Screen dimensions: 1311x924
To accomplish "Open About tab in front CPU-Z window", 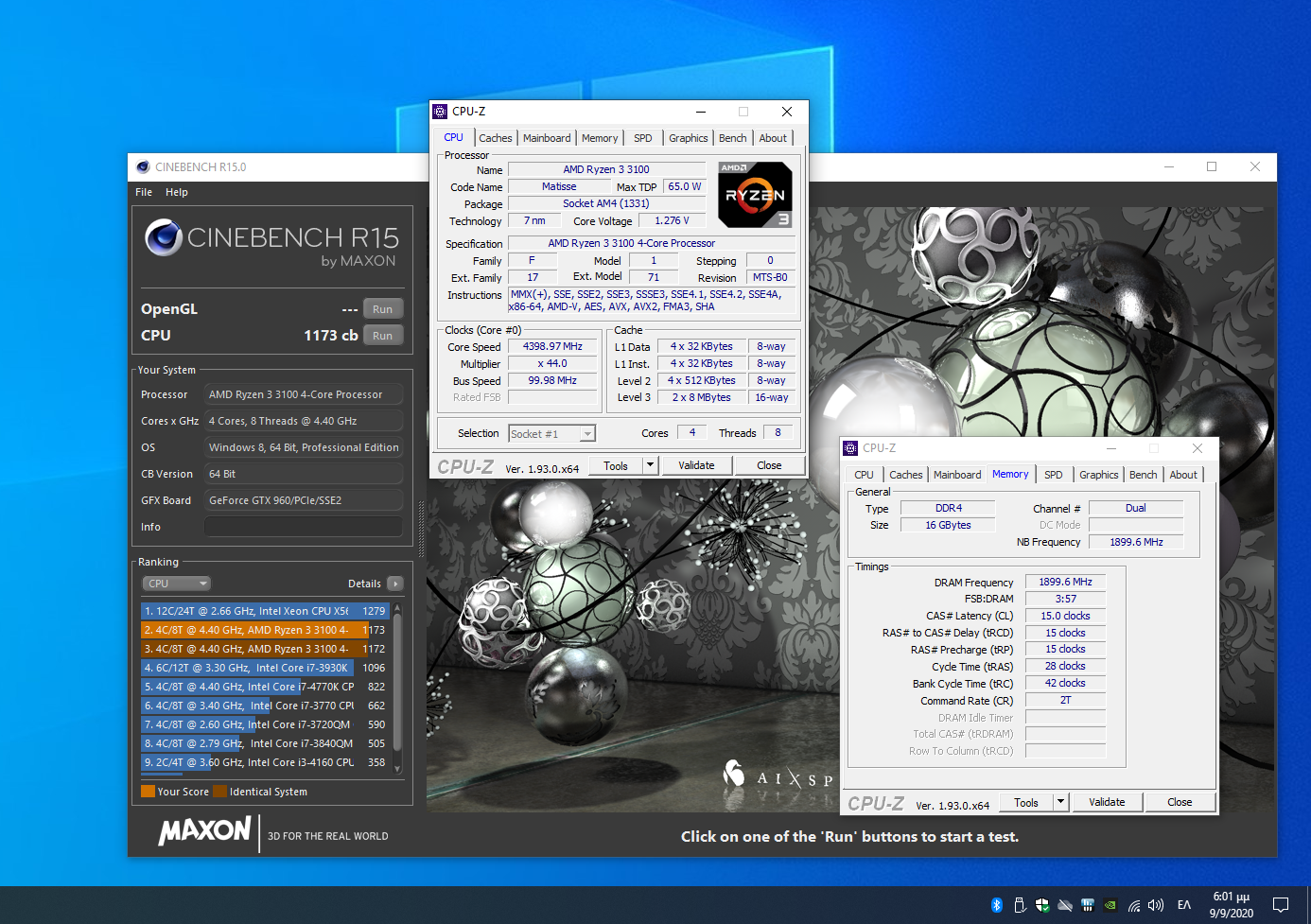I will point(773,138).
